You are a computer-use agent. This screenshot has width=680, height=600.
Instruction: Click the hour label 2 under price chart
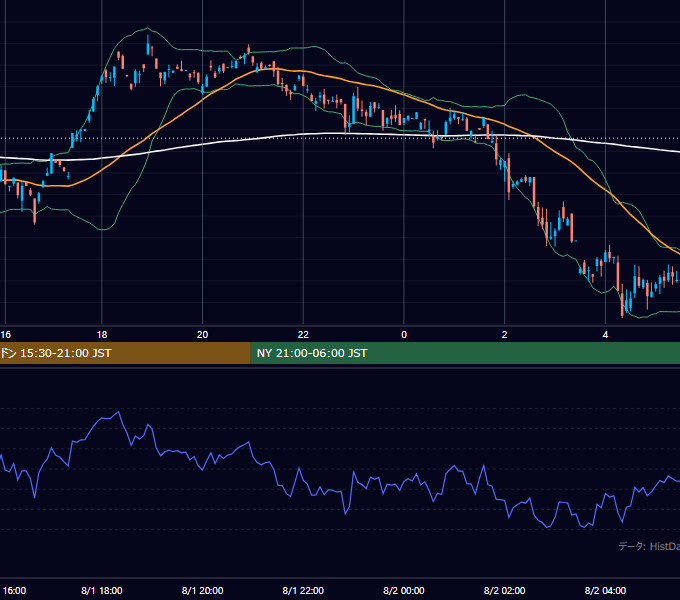point(504,334)
